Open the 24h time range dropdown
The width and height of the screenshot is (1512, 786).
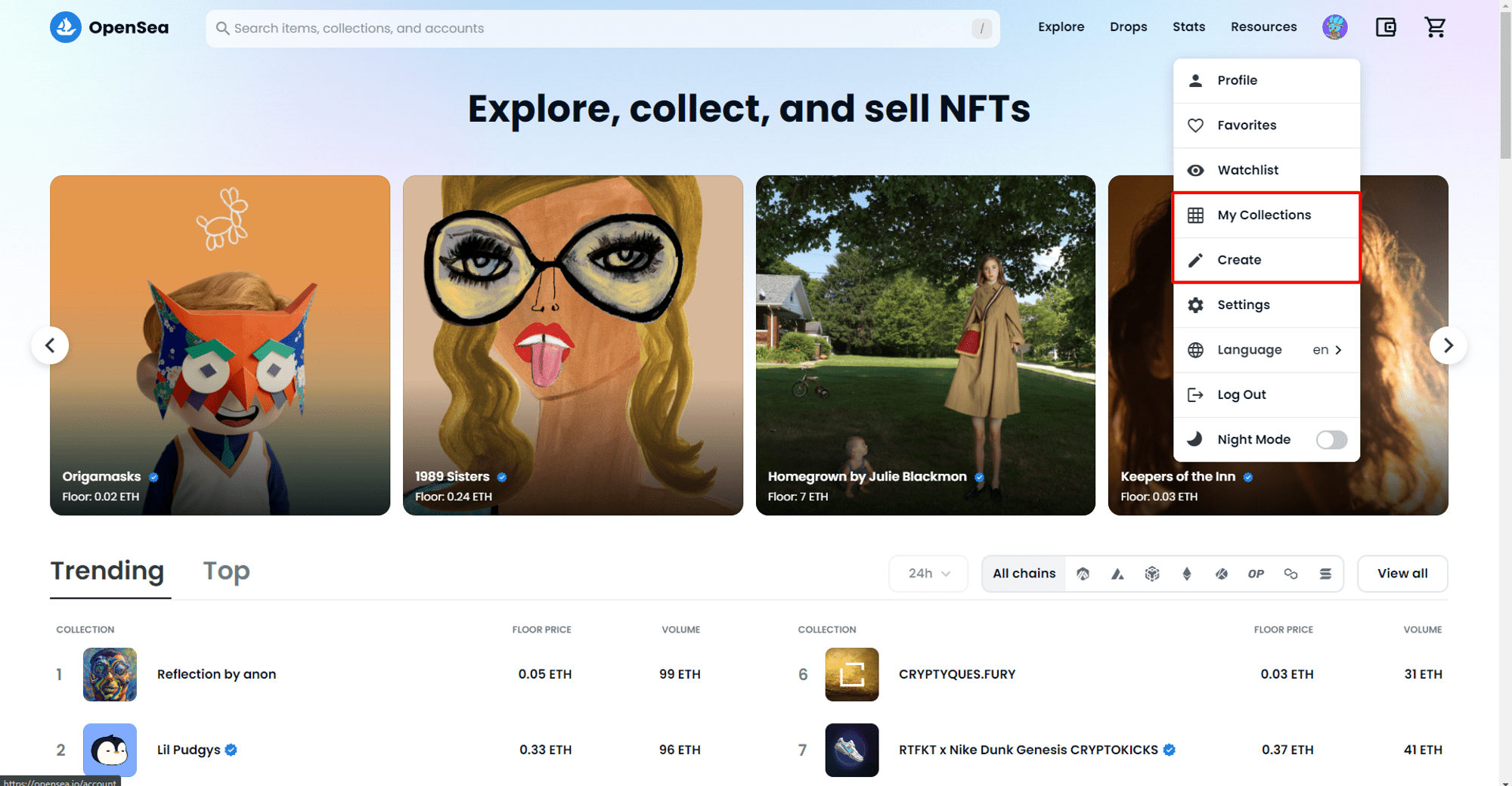click(x=928, y=574)
